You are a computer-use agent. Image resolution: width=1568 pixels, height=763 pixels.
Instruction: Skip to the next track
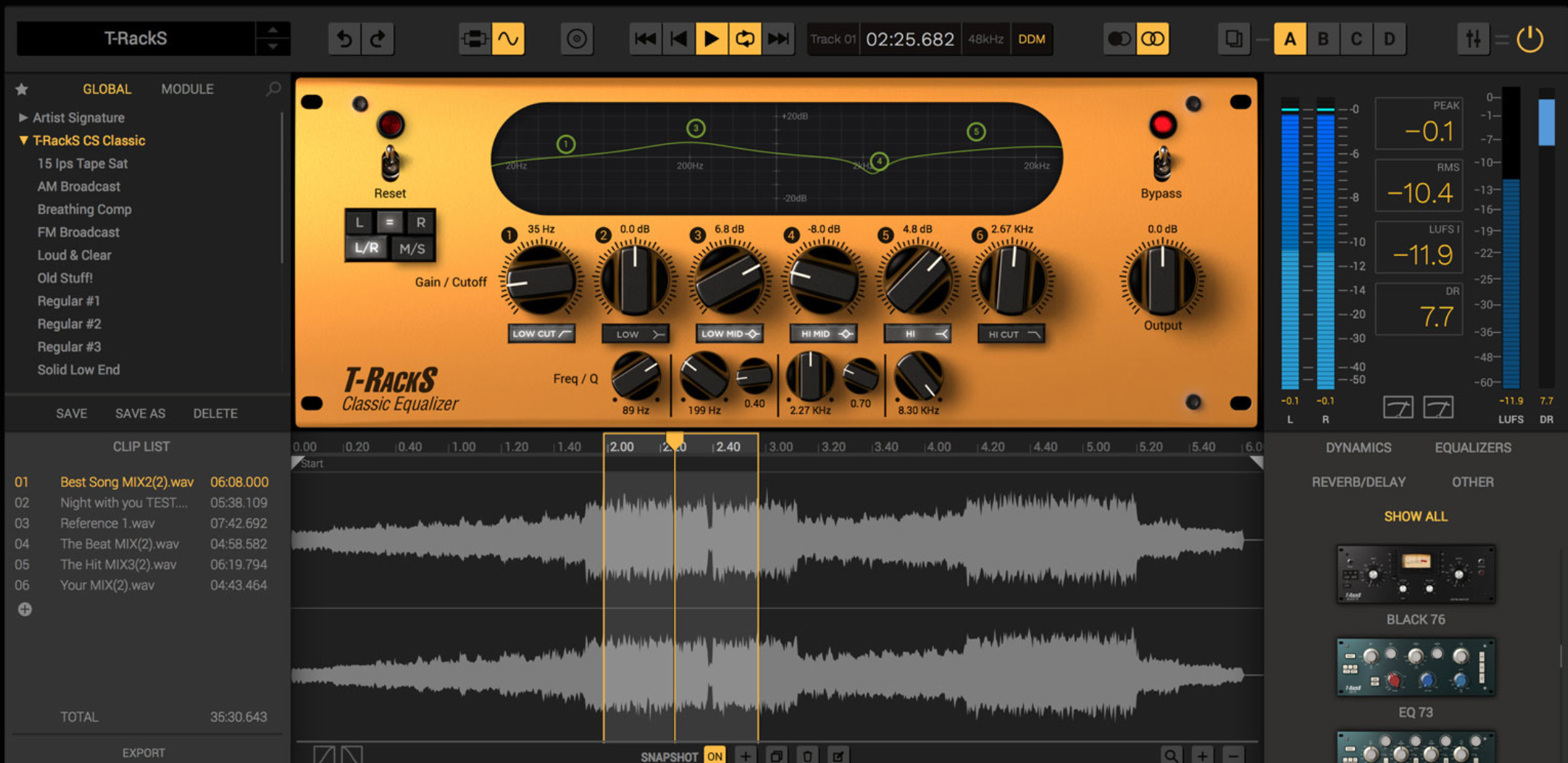(778, 38)
